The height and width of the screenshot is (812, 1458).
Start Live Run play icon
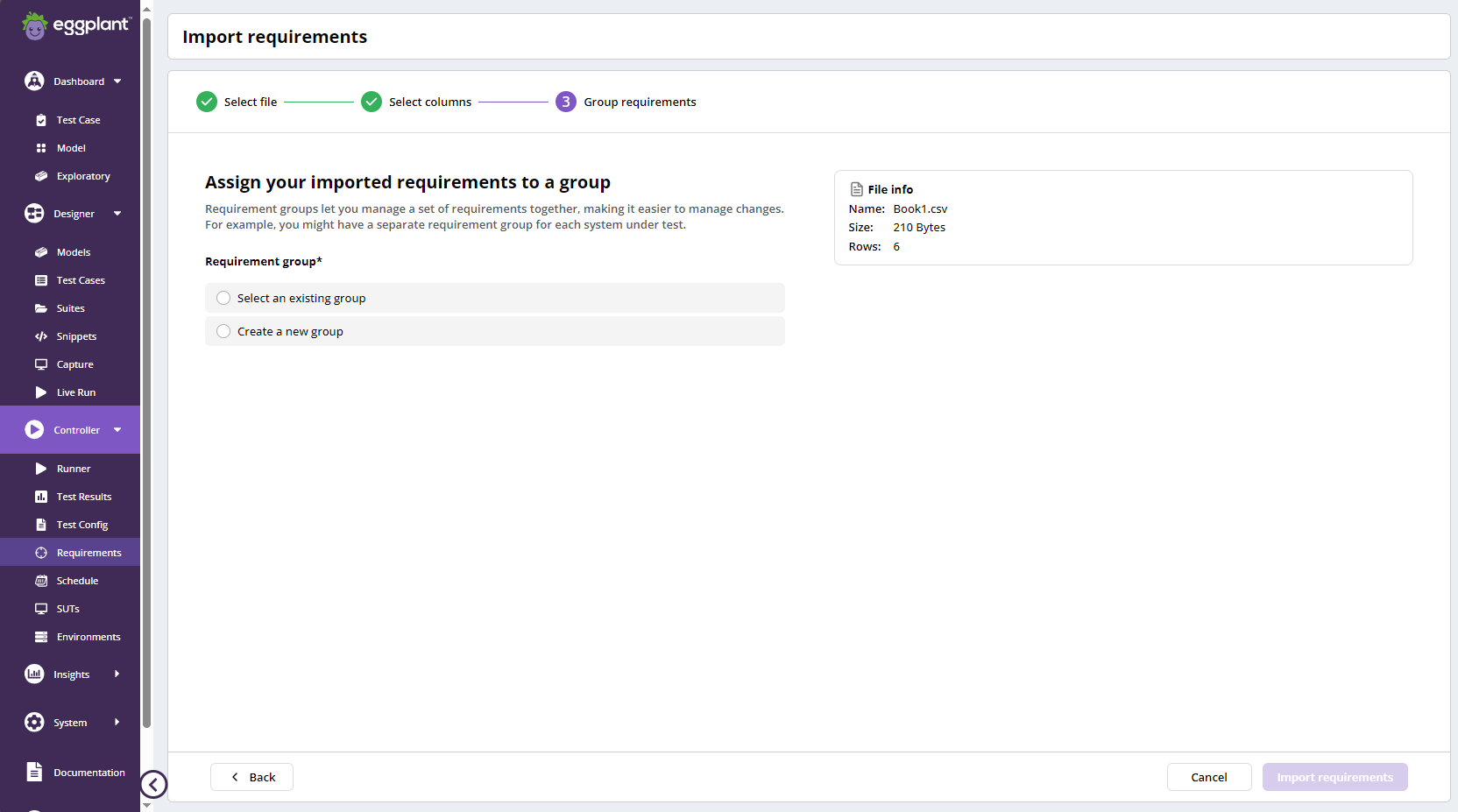pyautogui.click(x=41, y=392)
